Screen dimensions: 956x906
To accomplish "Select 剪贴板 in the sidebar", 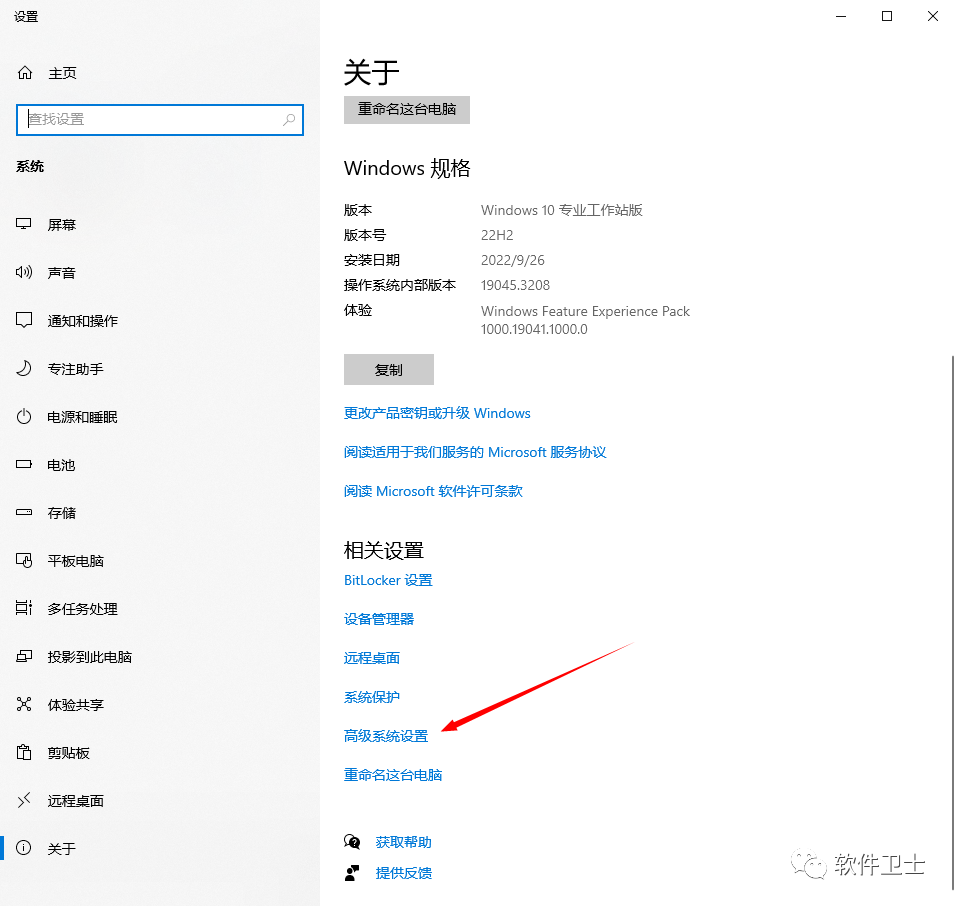I will tap(68, 753).
